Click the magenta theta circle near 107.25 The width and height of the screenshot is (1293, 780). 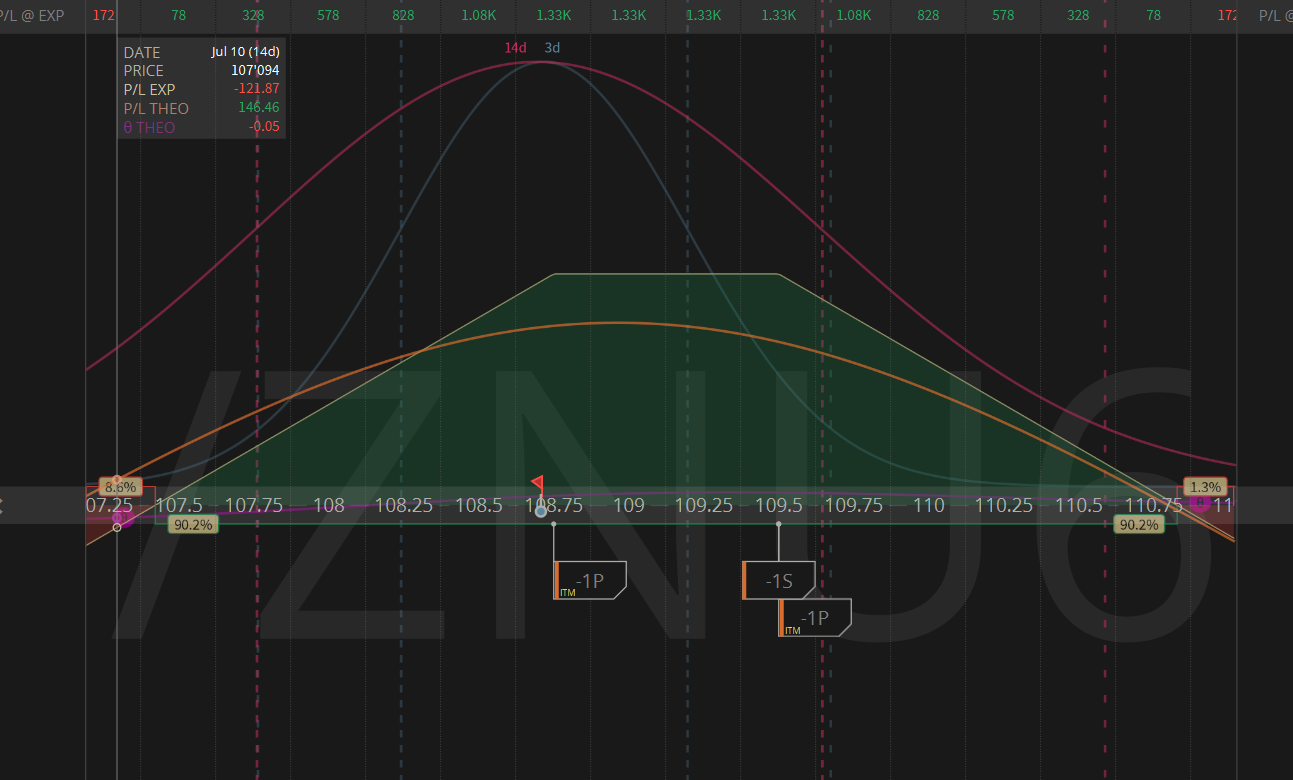click(124, 518)
